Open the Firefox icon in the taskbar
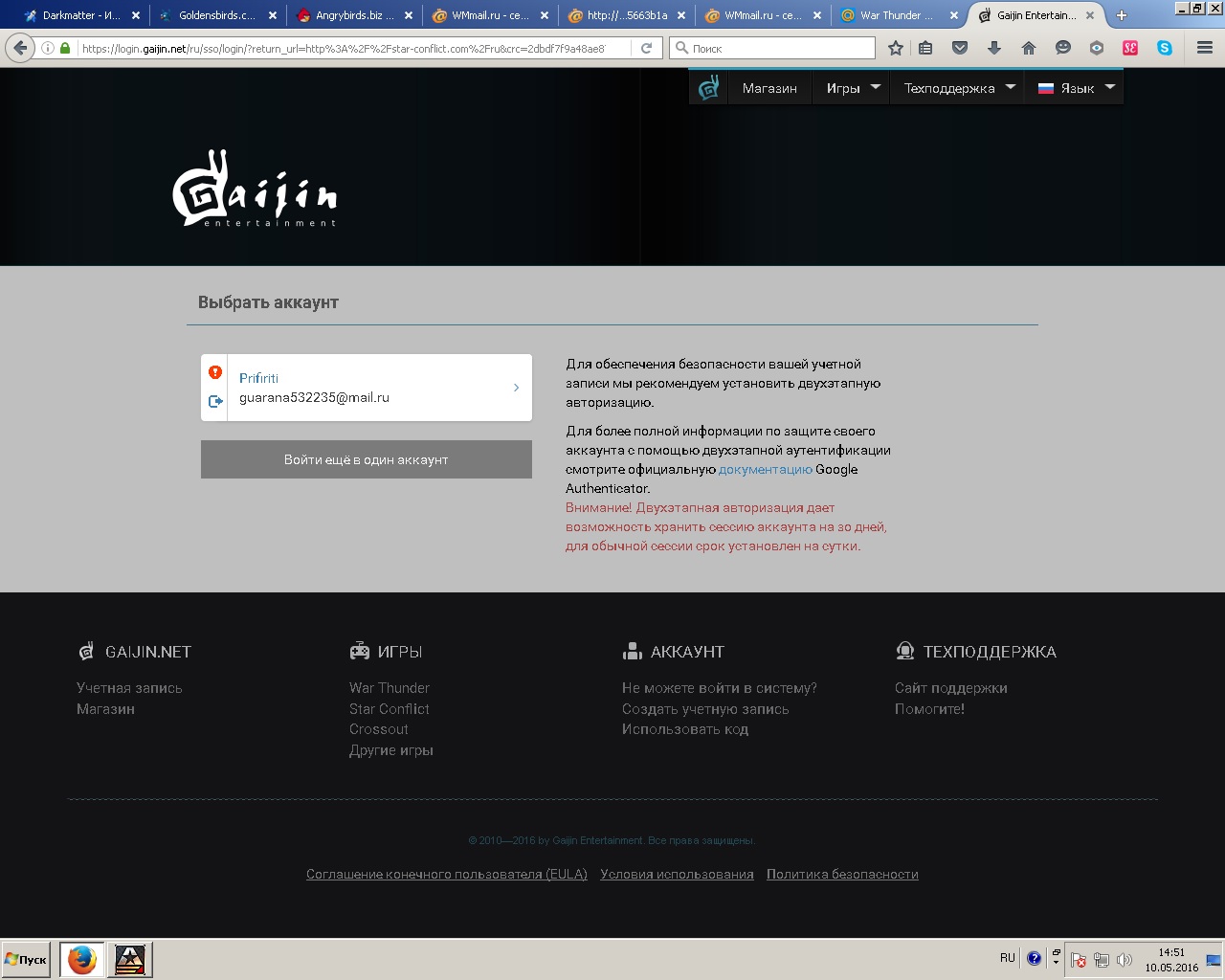This screenshot has height=980, width=1225. pyautogui.click(x=81, y=959)
